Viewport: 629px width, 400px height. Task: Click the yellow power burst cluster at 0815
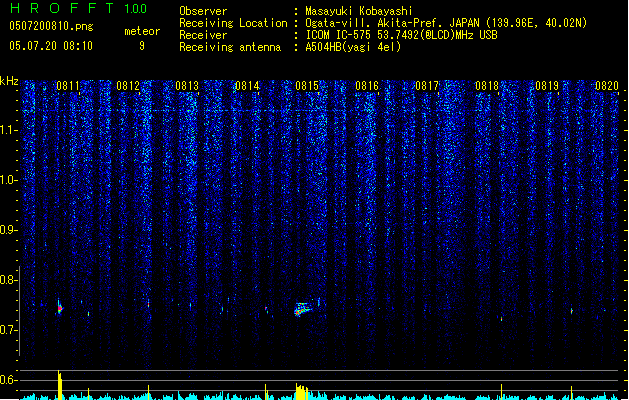point(302,392)
